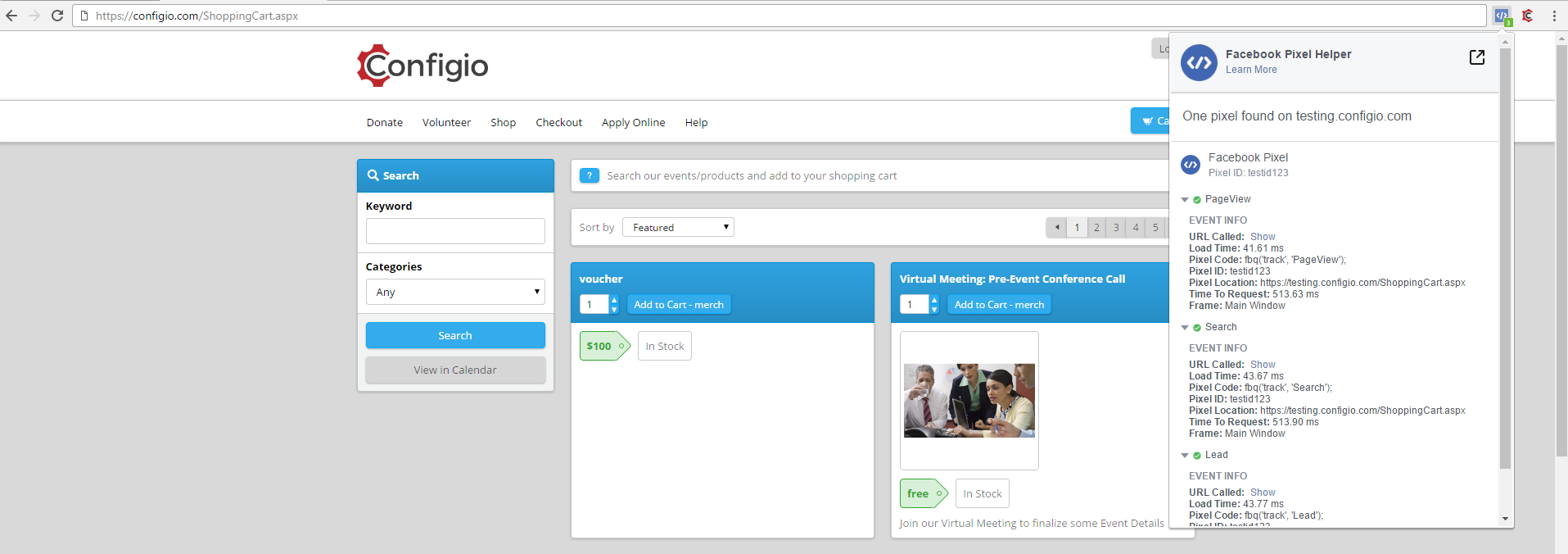The image size is (1568, 554).
Task: Show URL Called for Search event
Action: click(x=1263, y=365)
